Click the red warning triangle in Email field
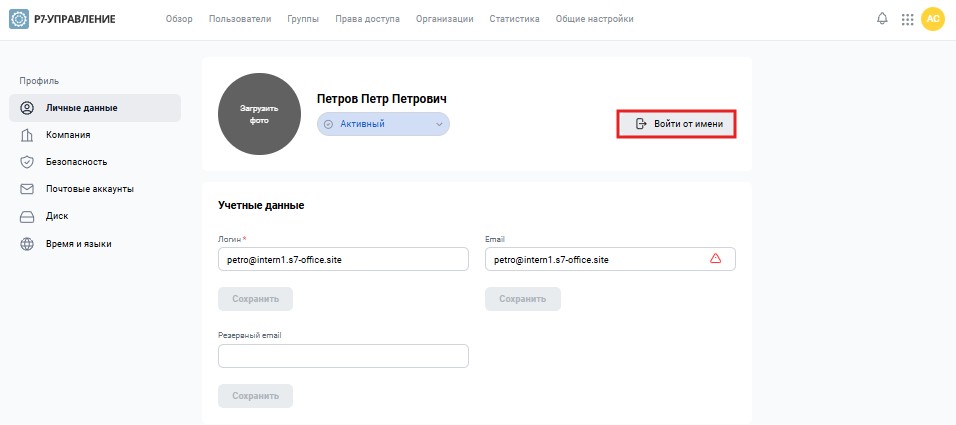 716,259
